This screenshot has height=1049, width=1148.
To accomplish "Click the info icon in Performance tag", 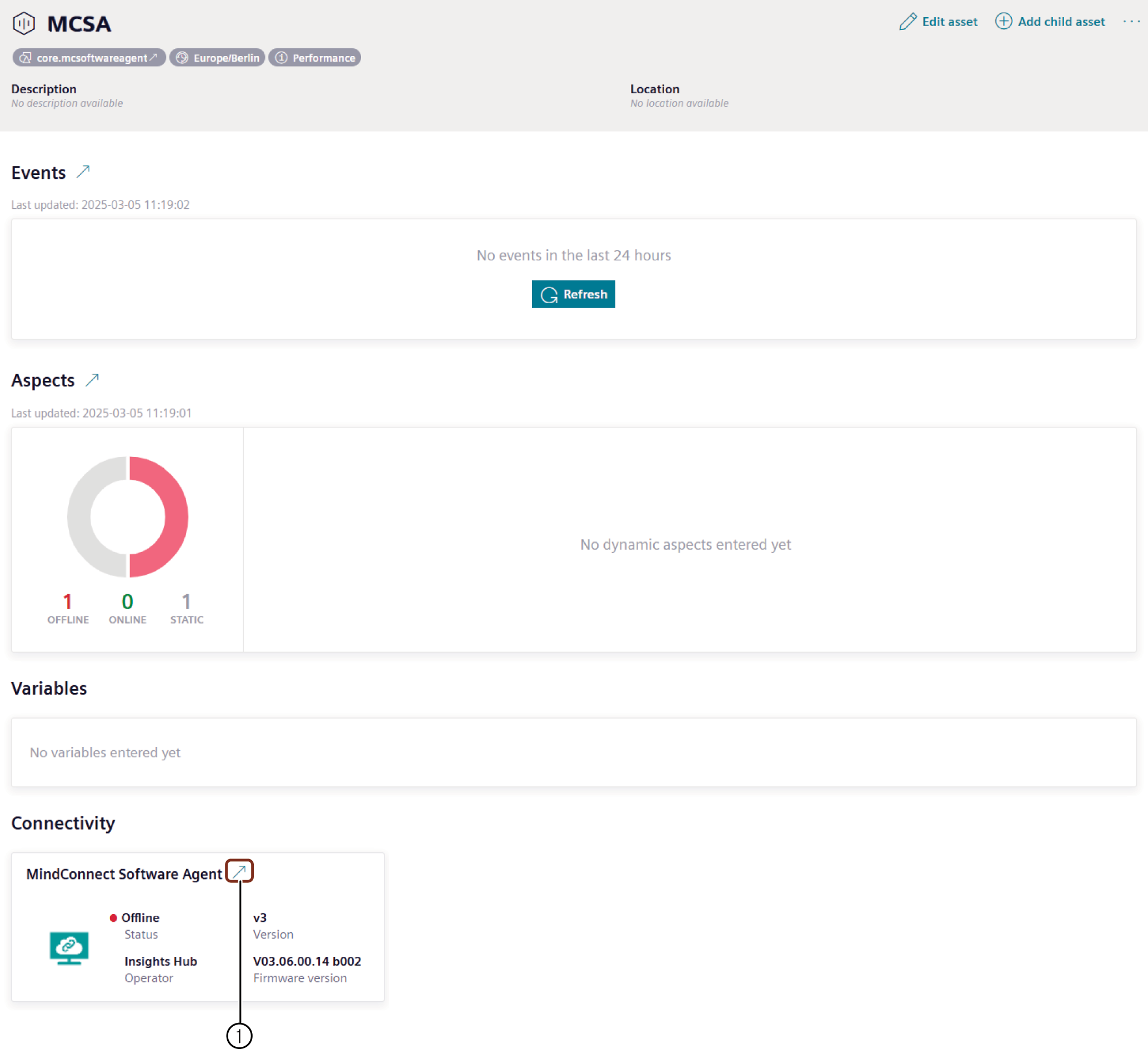I will click(x=281, y=58).
